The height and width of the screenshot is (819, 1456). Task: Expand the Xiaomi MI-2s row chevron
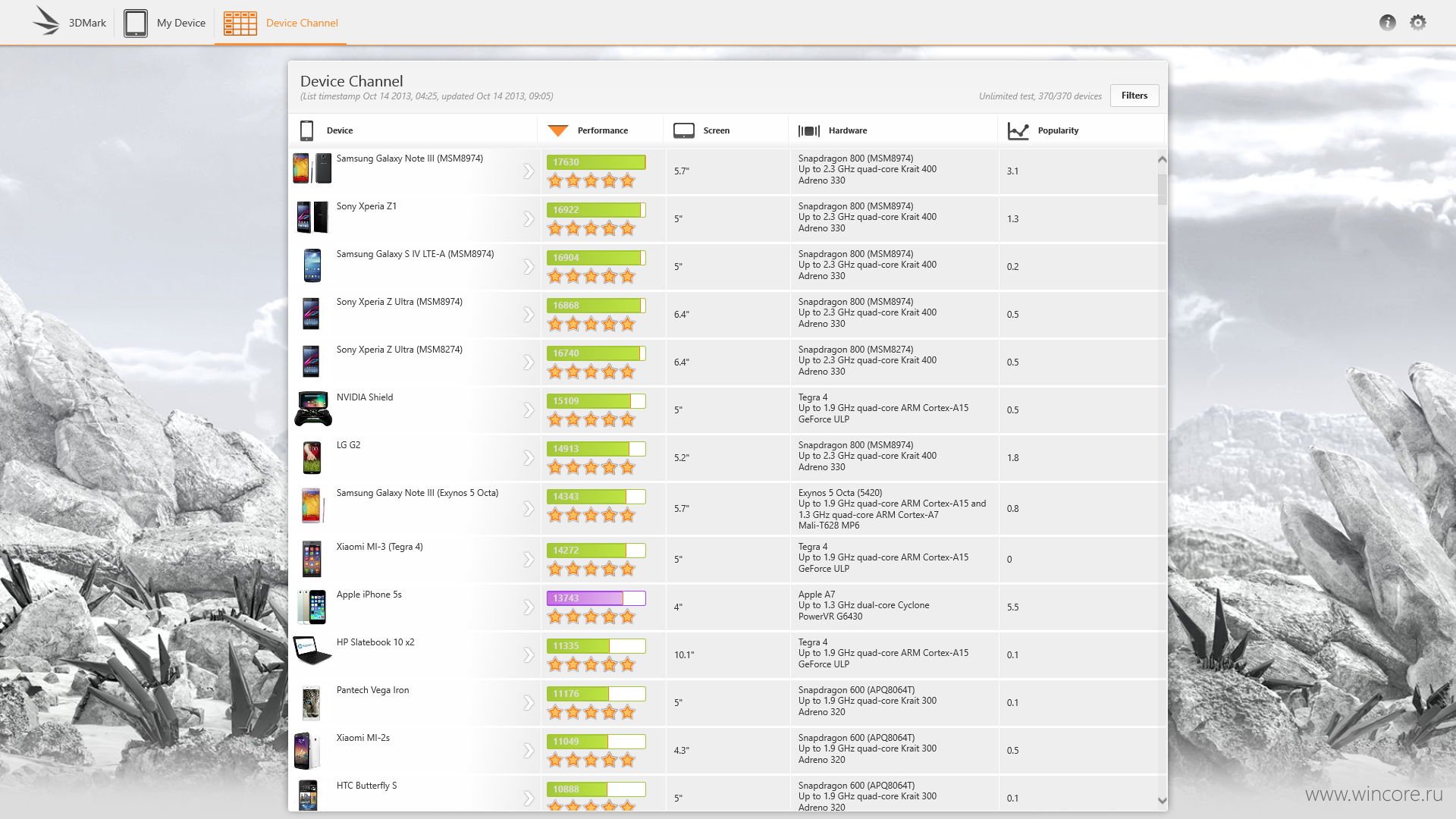(x=529, y=751)
